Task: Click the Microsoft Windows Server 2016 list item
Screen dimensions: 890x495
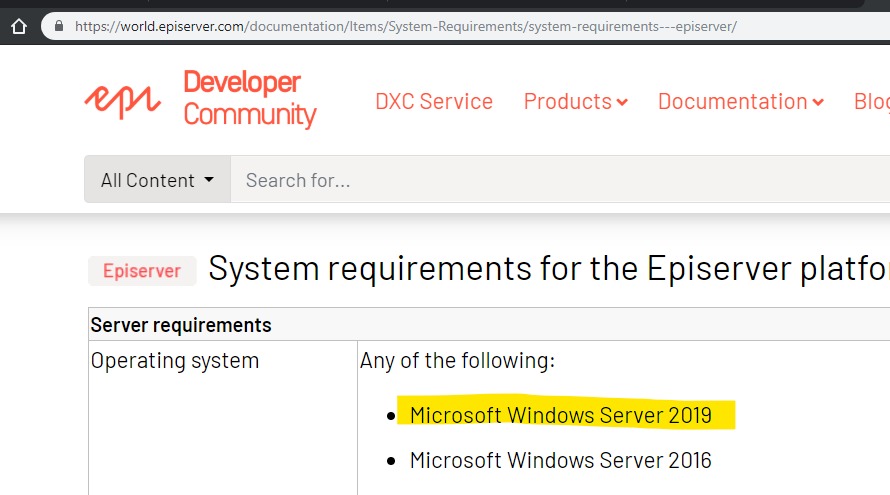Action: (561, 460)
